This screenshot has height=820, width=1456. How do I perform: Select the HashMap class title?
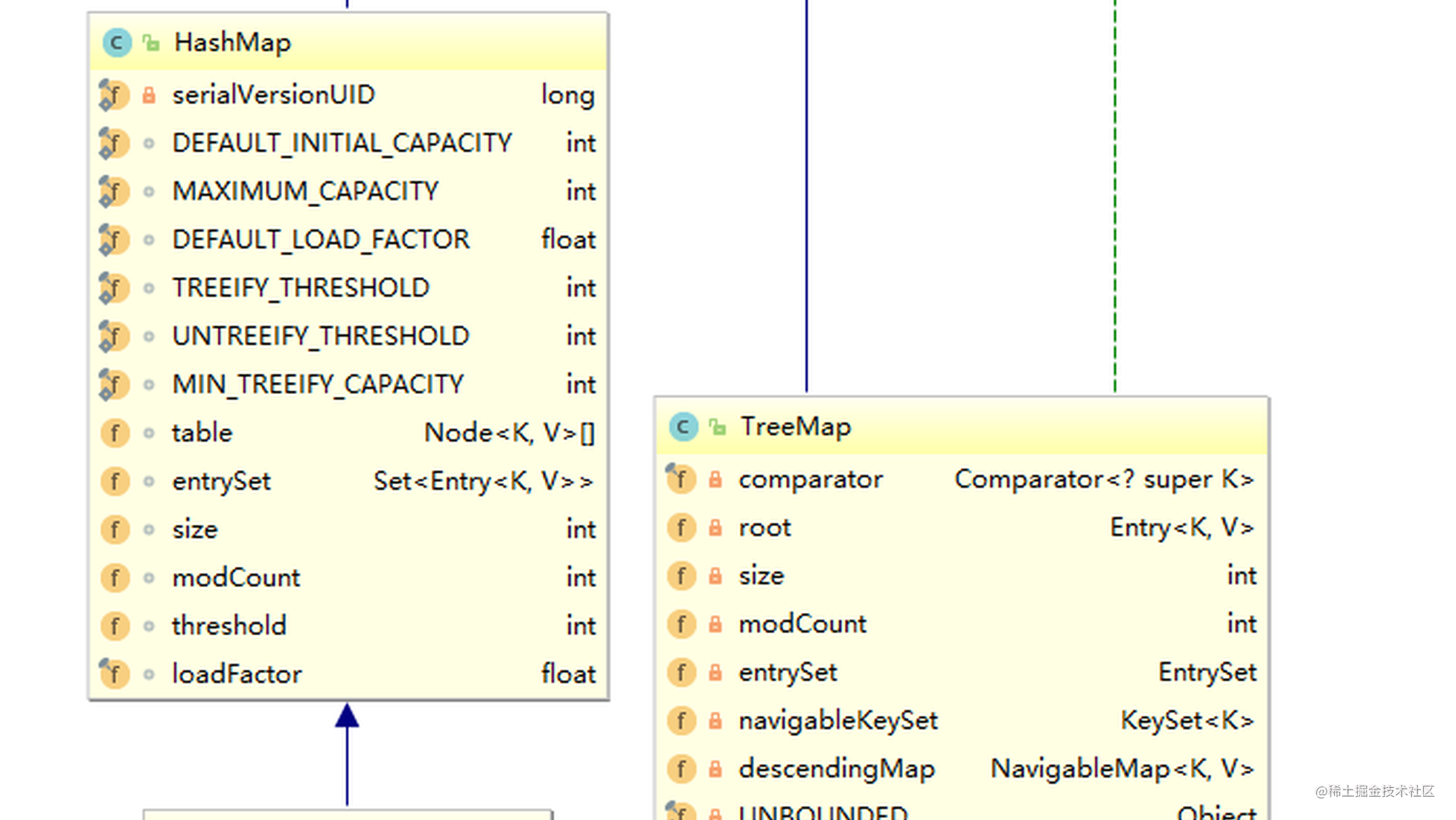tap(232, 42)
